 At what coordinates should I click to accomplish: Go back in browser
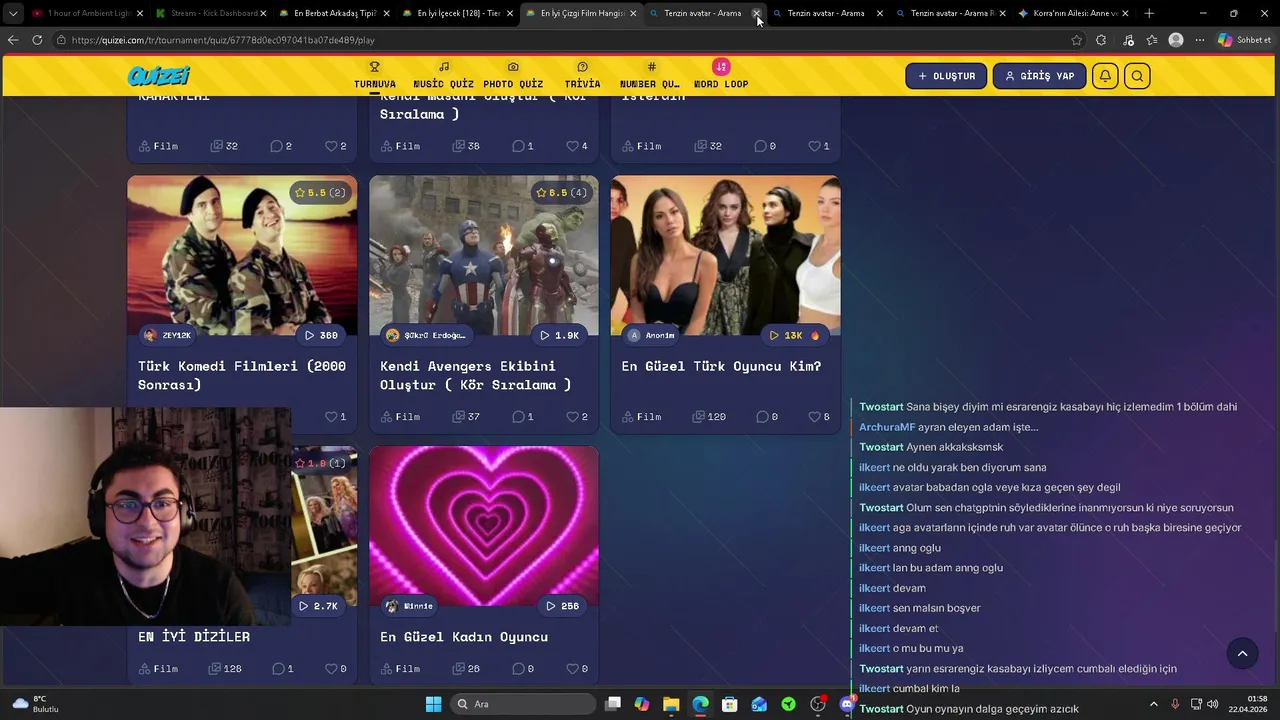point(13,40)
